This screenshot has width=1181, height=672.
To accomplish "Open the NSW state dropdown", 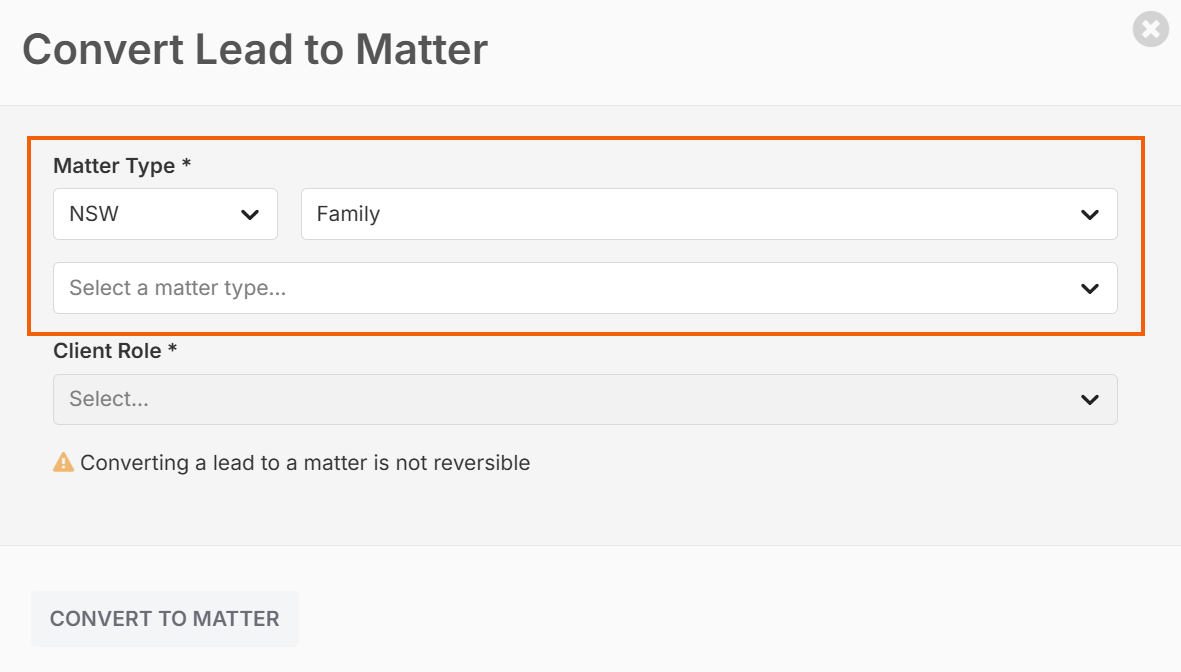I will coord(166,214).
